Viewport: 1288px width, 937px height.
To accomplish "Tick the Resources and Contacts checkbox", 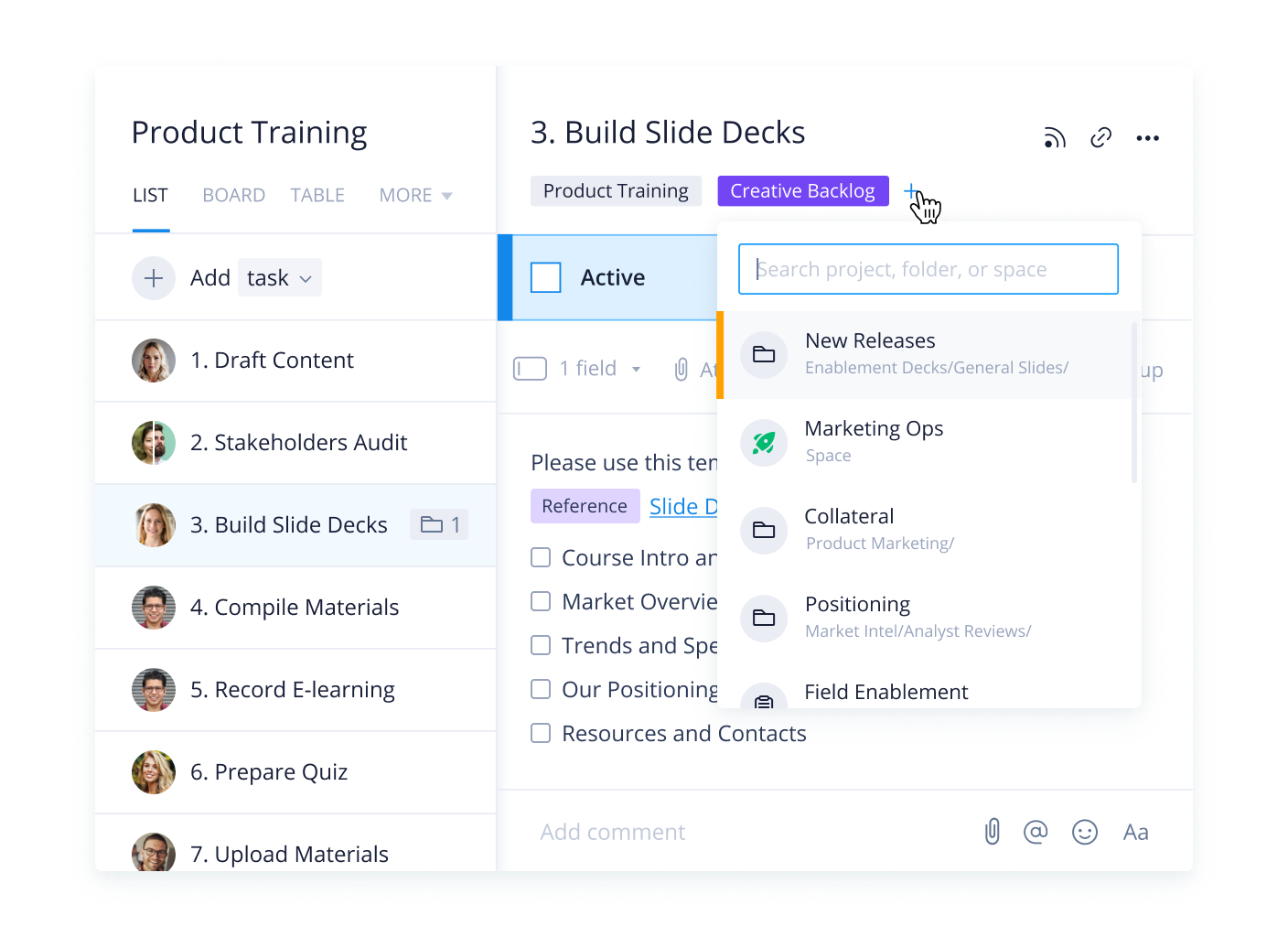I will (541, 733).
